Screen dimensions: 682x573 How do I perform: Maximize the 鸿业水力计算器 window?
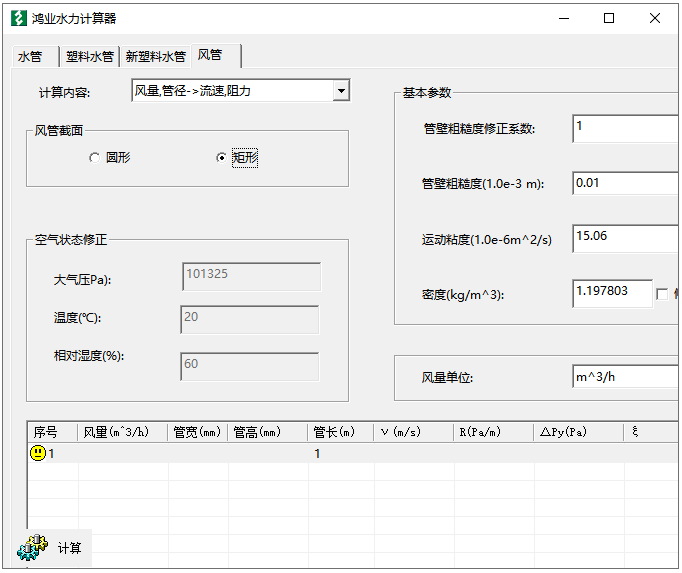pos(609,18)
